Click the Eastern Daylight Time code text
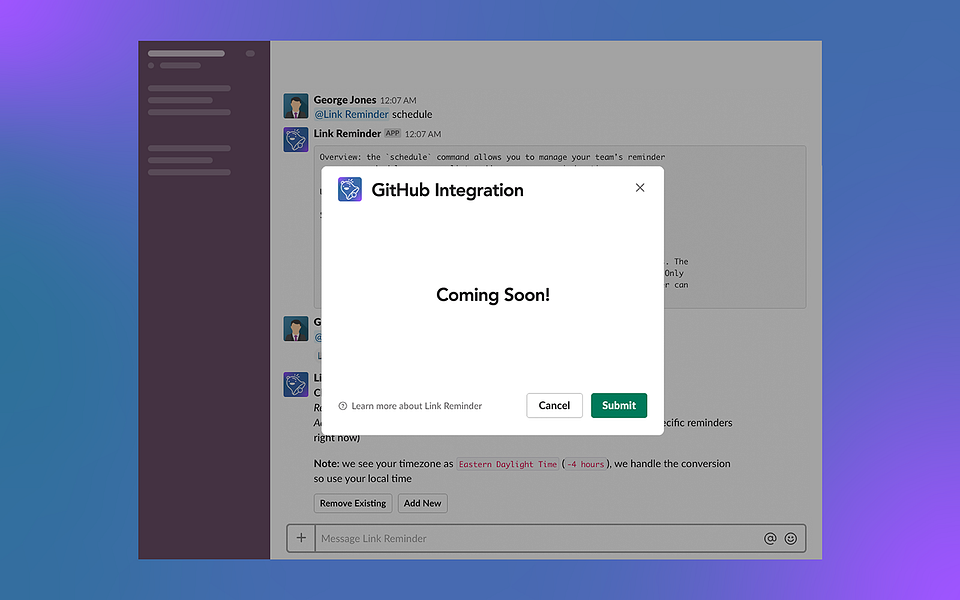 tap(508, 464)
